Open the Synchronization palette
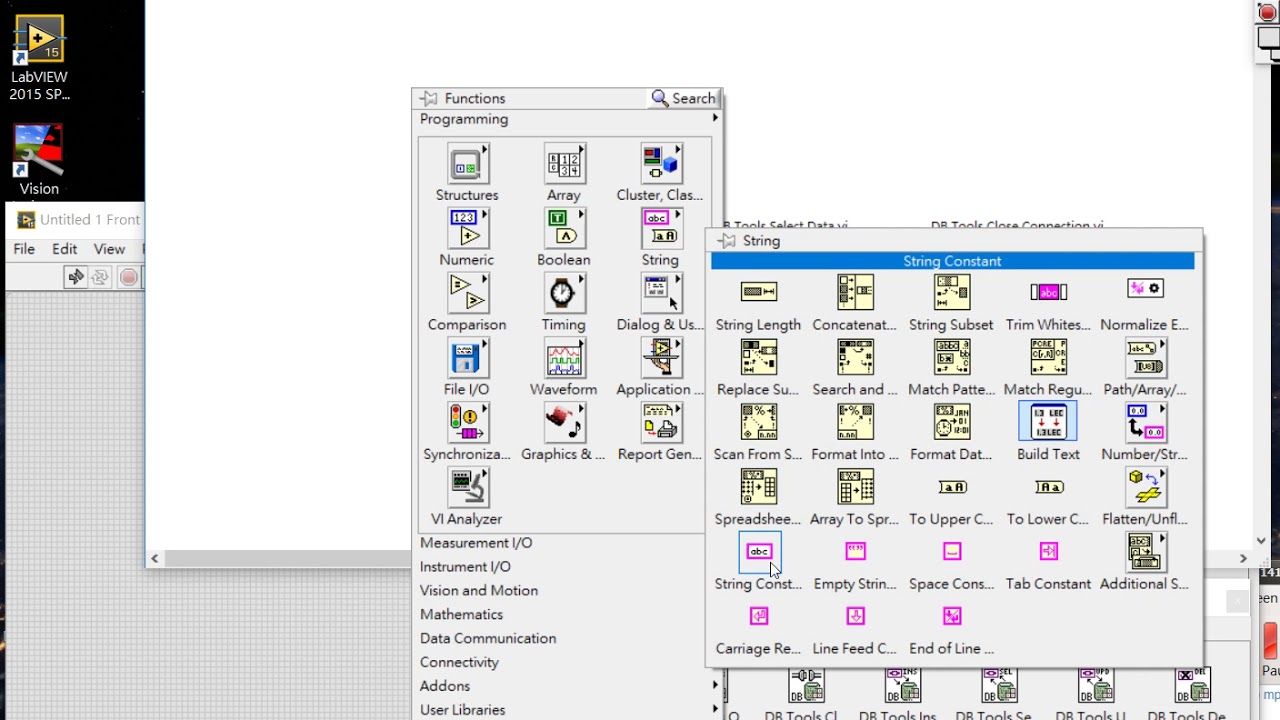Screen dimensions: 1280x720 467,424
